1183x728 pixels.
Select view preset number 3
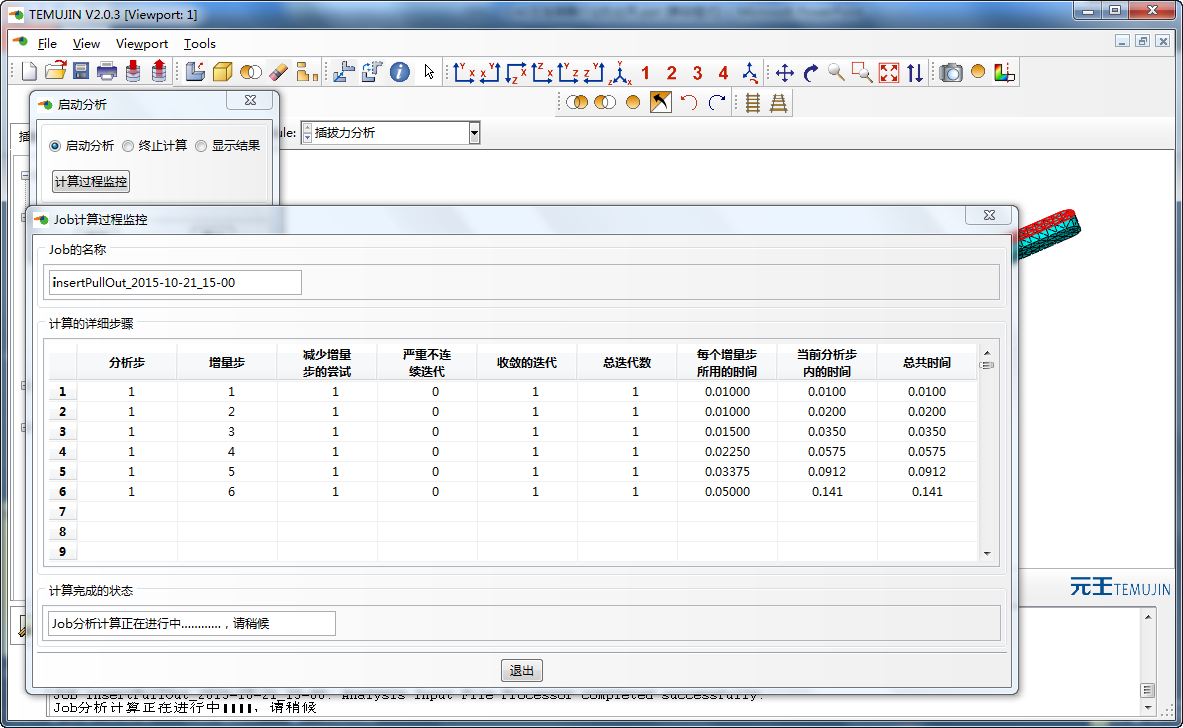pyautogui.click(x=697, y=73)
